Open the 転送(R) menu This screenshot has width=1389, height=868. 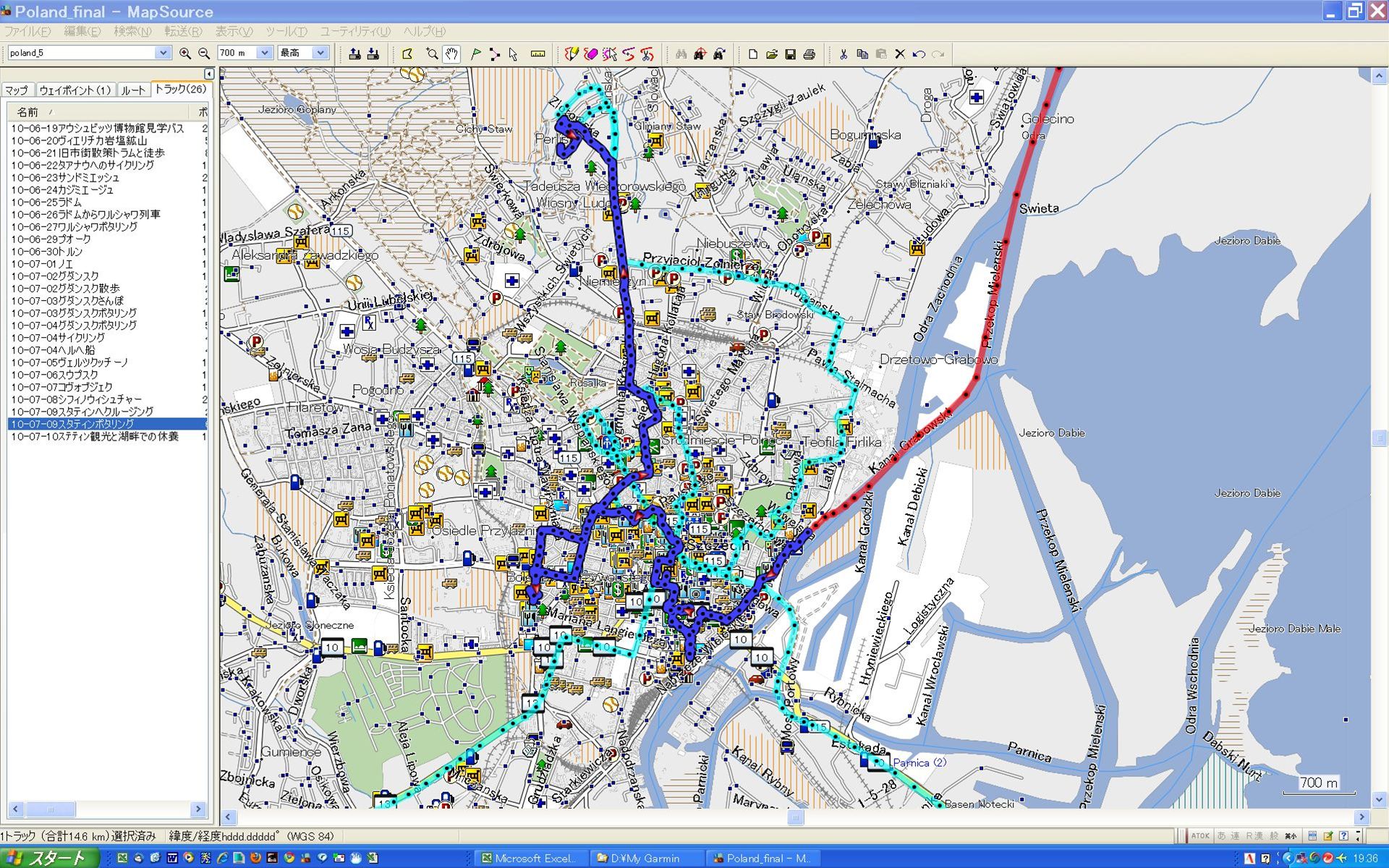click(182, 31)
